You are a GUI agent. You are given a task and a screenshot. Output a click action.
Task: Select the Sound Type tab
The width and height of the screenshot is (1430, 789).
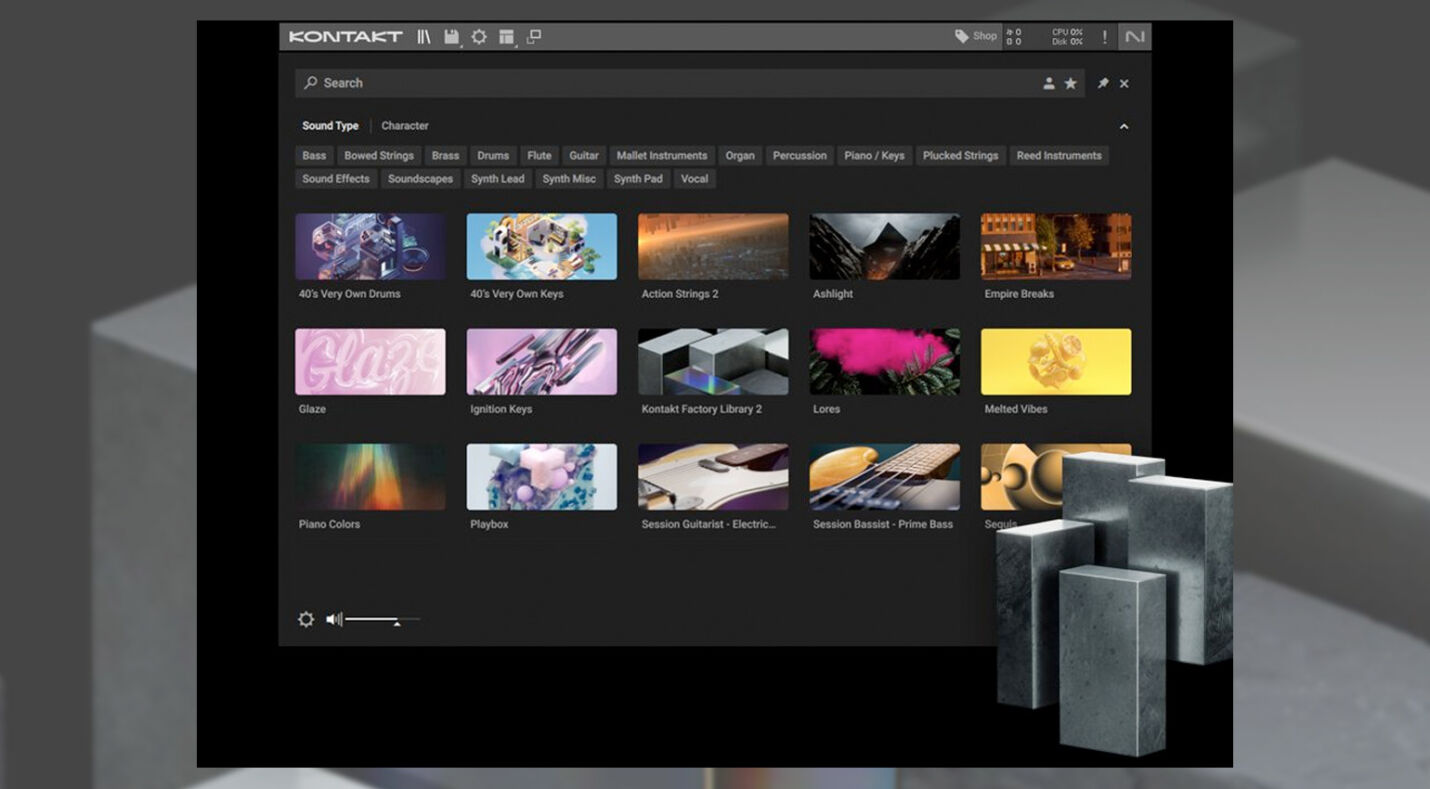coord(330,125)
